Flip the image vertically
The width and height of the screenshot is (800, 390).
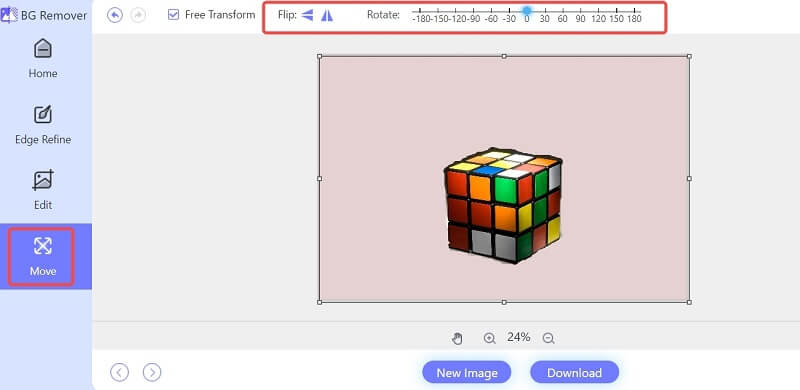(x=307, y=15)
